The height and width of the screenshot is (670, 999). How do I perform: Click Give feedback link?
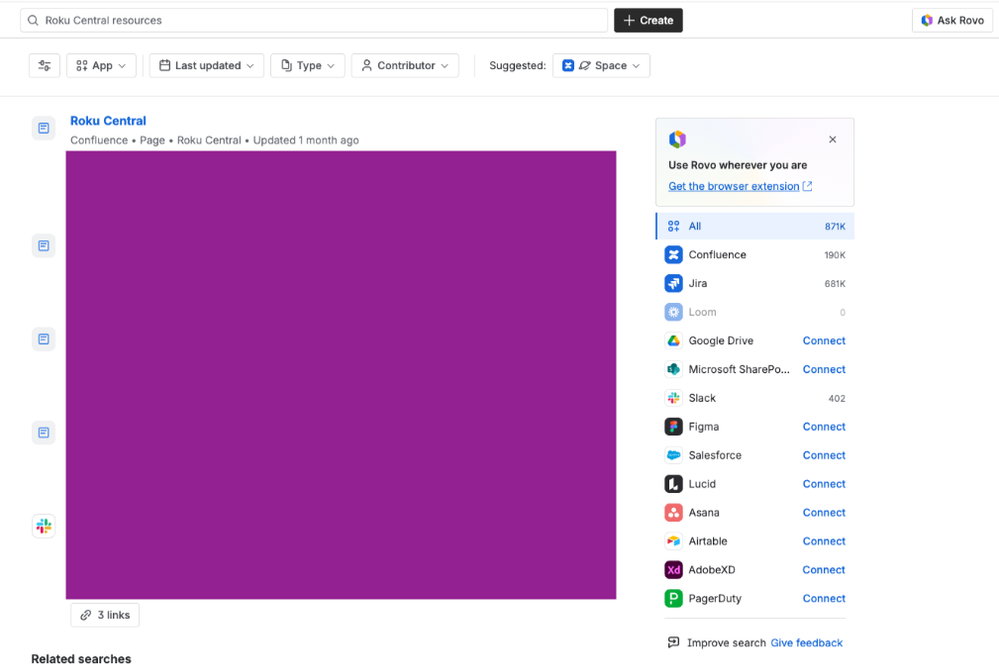coord(807,643)
